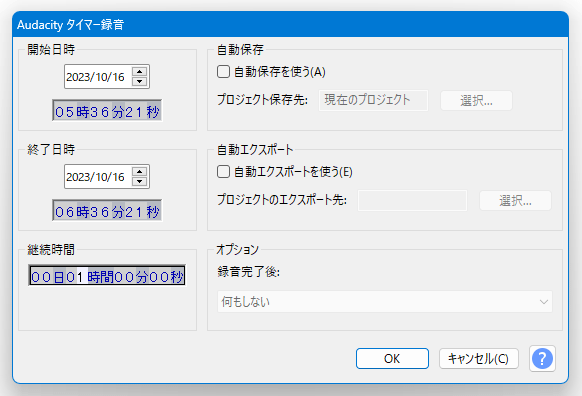Click the start time field 05時36分21秒
This screenshot has height=396, width=582.
click(x=107, y=111)
